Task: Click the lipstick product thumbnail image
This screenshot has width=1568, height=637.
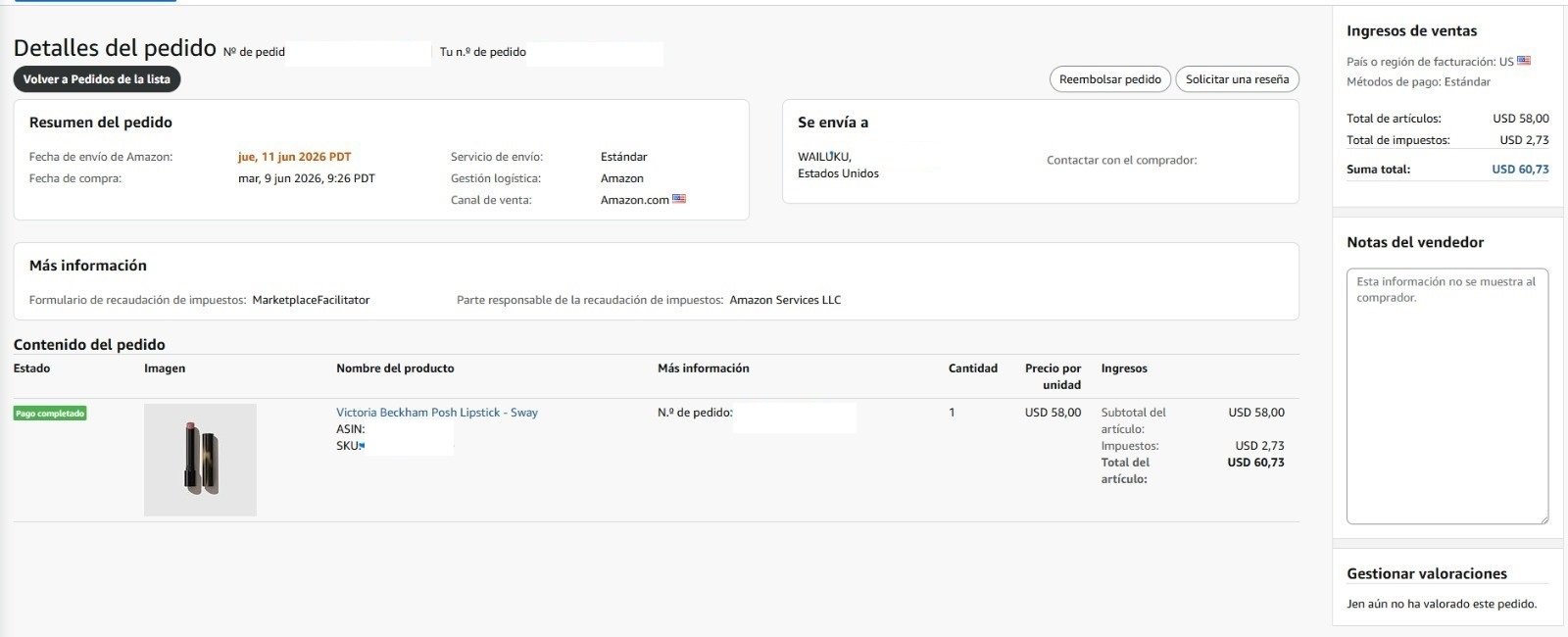Action: pos(200,460)
